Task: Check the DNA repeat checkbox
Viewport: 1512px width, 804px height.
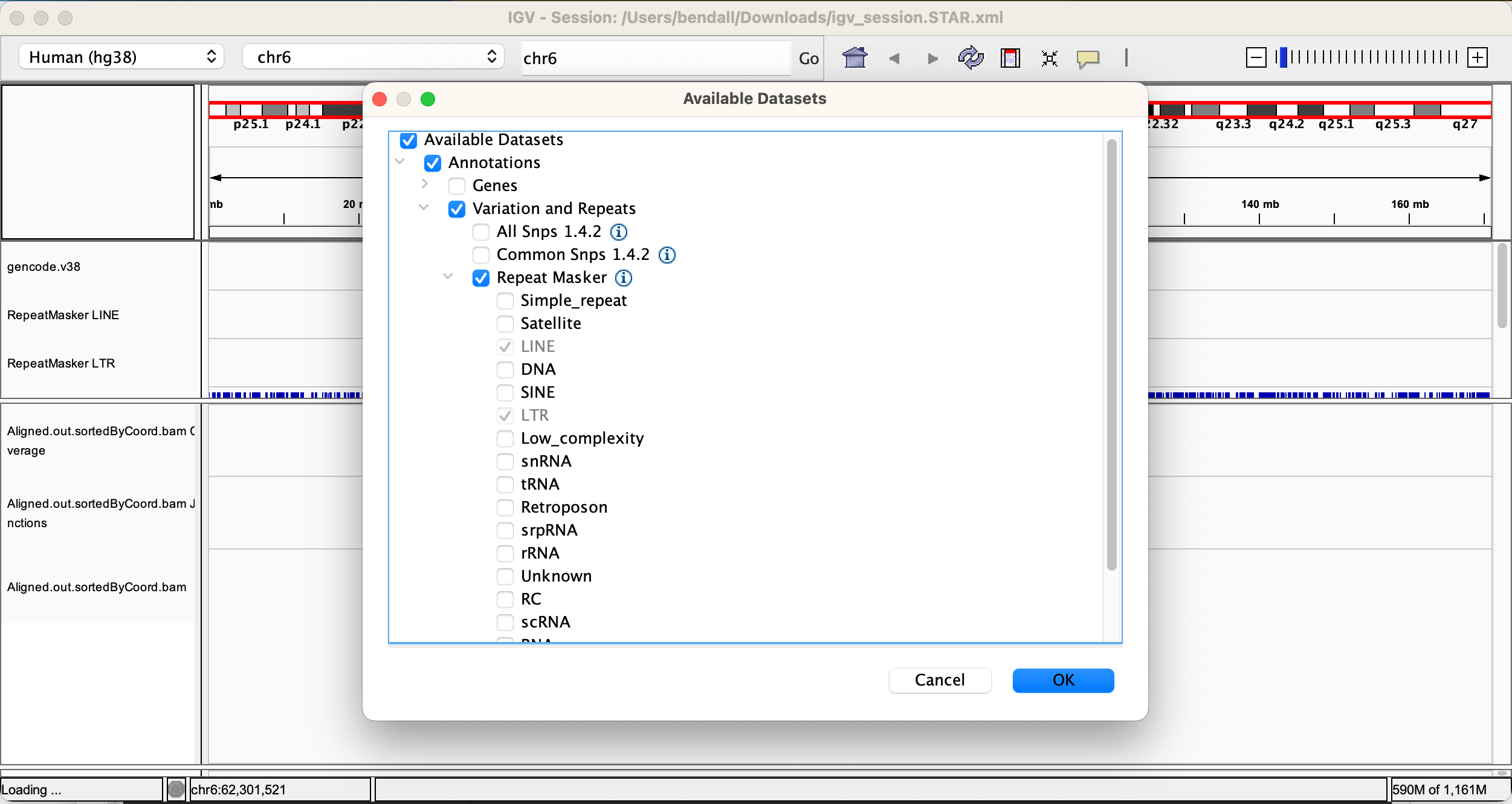Action: click(x=505, y=370)
